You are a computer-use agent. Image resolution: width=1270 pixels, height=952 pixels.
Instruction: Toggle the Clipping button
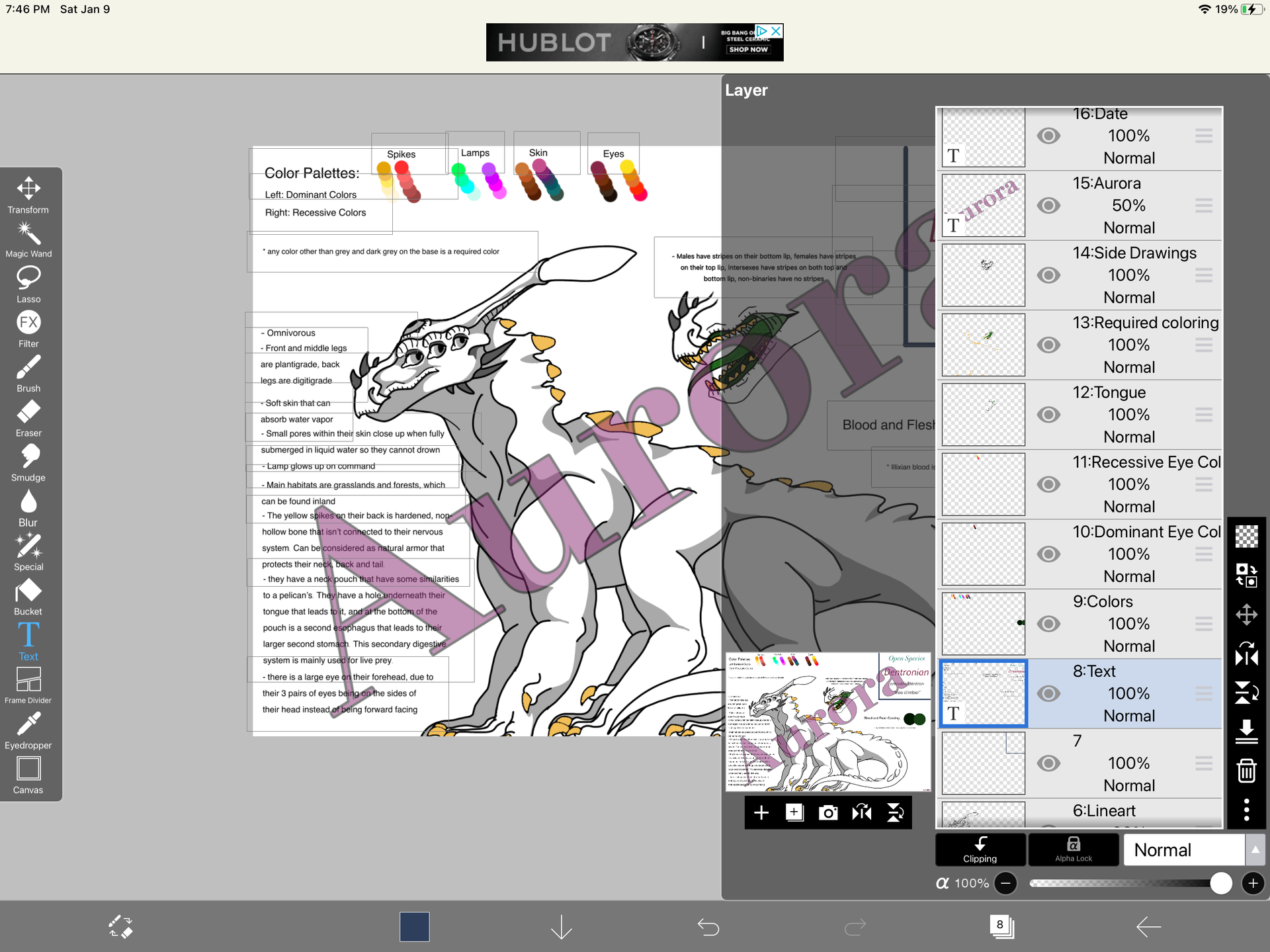point(980,850)
